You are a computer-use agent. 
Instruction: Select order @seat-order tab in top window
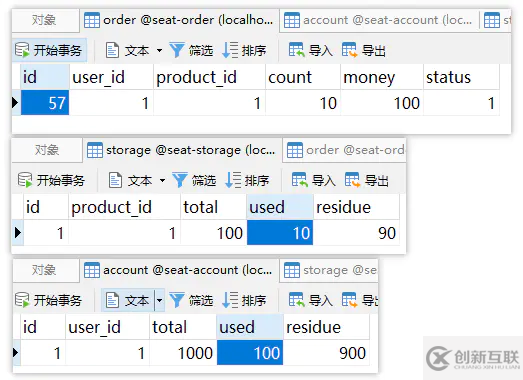[x=179, y=20]
